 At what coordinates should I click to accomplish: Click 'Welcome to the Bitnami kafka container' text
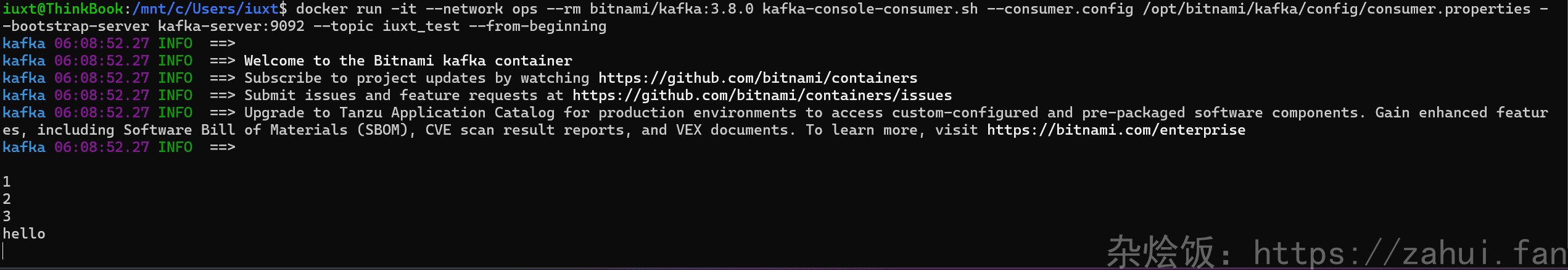point(408,61)
